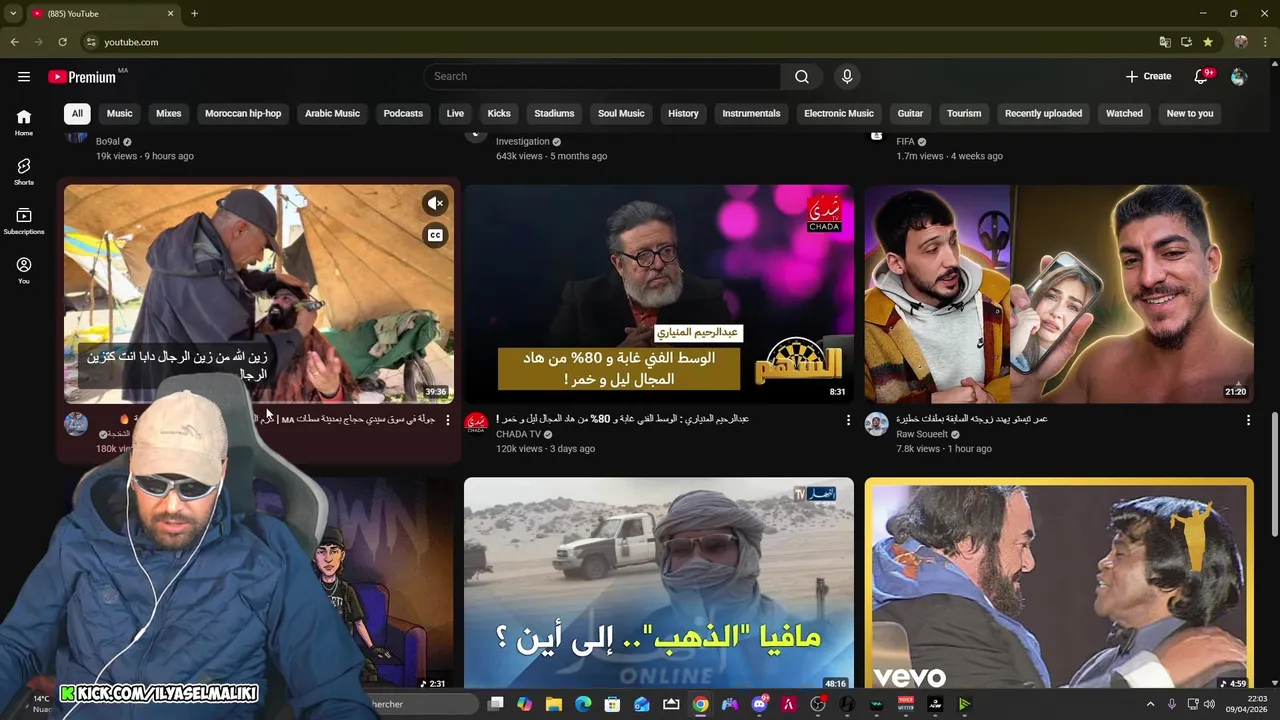This screenshot has width=1280, height=720.
Task: Open the YouTube account avatar menu
Action: pyautogui.click(x=1239, y=77)
